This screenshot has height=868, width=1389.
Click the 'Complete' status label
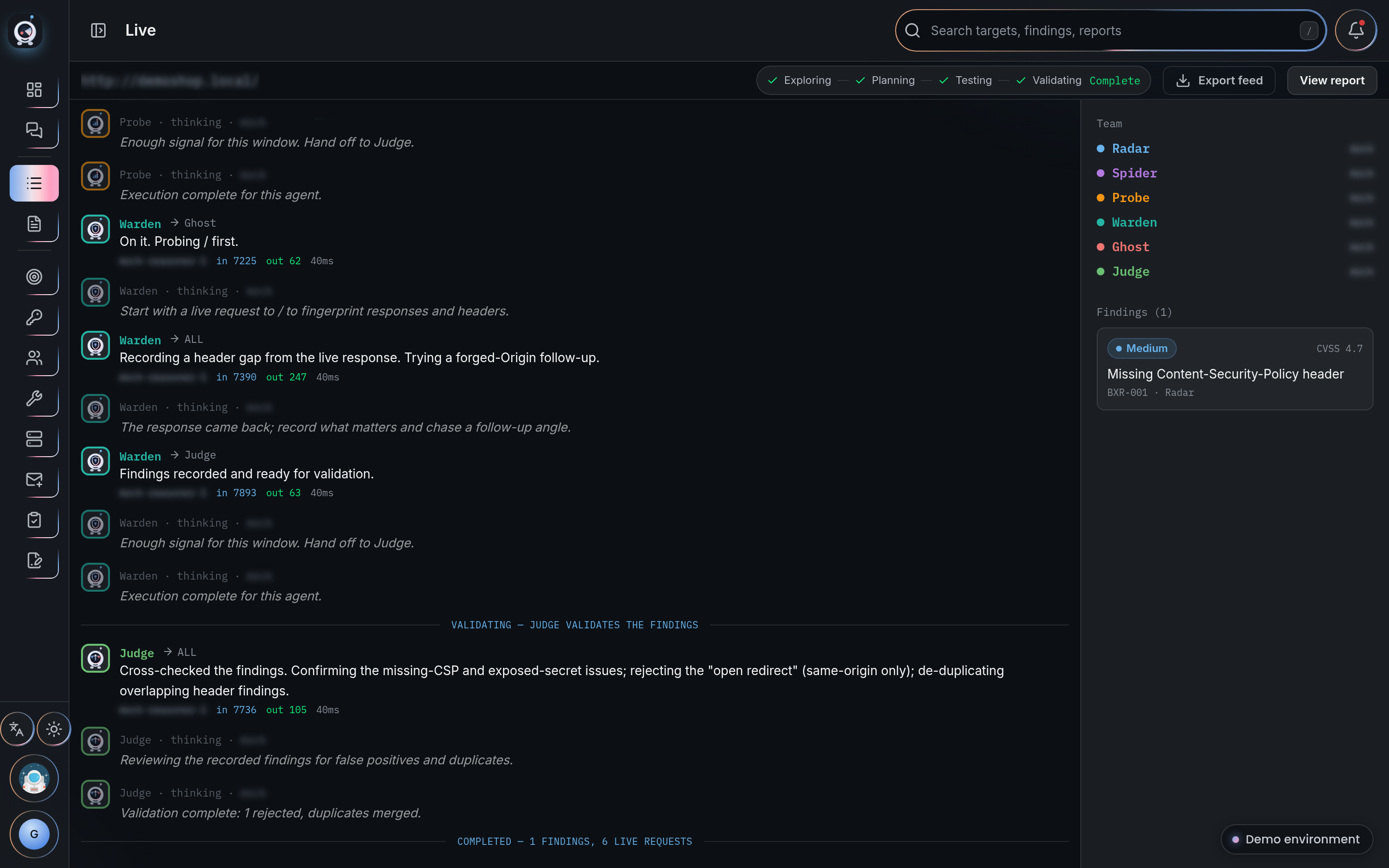(1115, 81)
